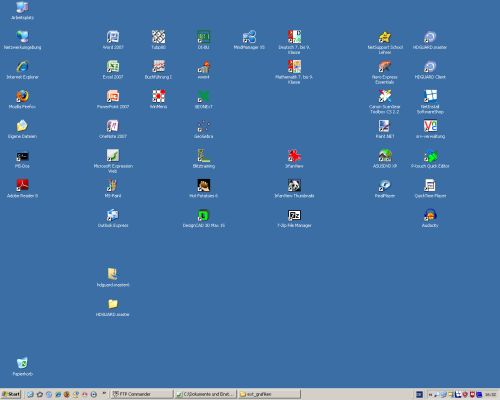Screen dimensions: 500x400
Task: Select the green GEONExT icon
Action: click(x=204, y=96)
